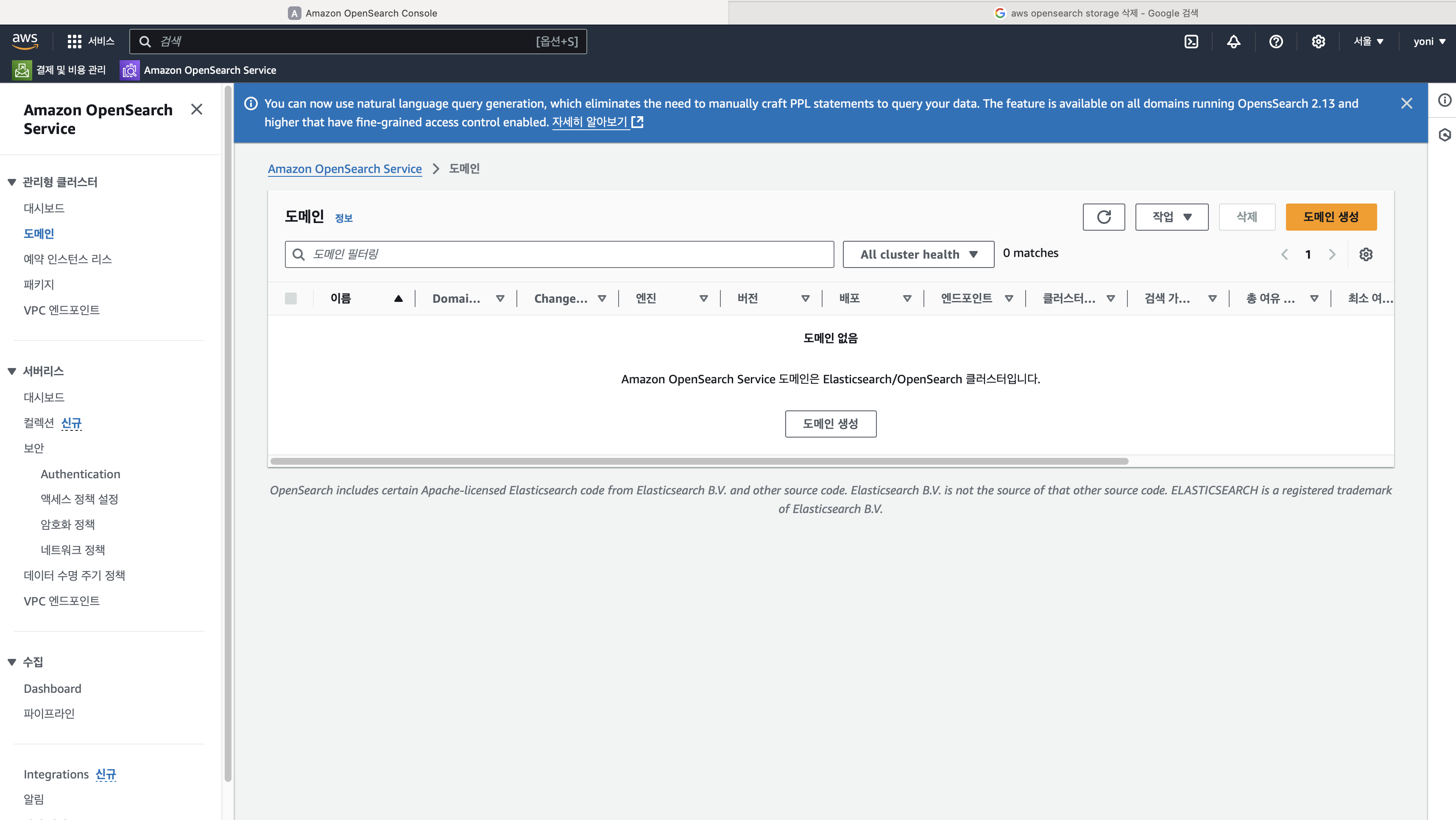Collapse the 관리형 클러스터 section
The height and width of the screenshot is (820, 1456).
(x=11, y=182)
